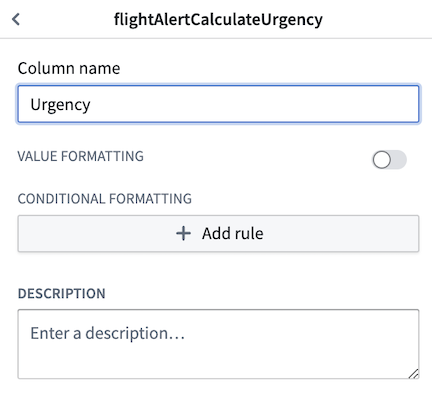Click the CONDITIONAL FORMATTING section heading

(x=105, y=199)
